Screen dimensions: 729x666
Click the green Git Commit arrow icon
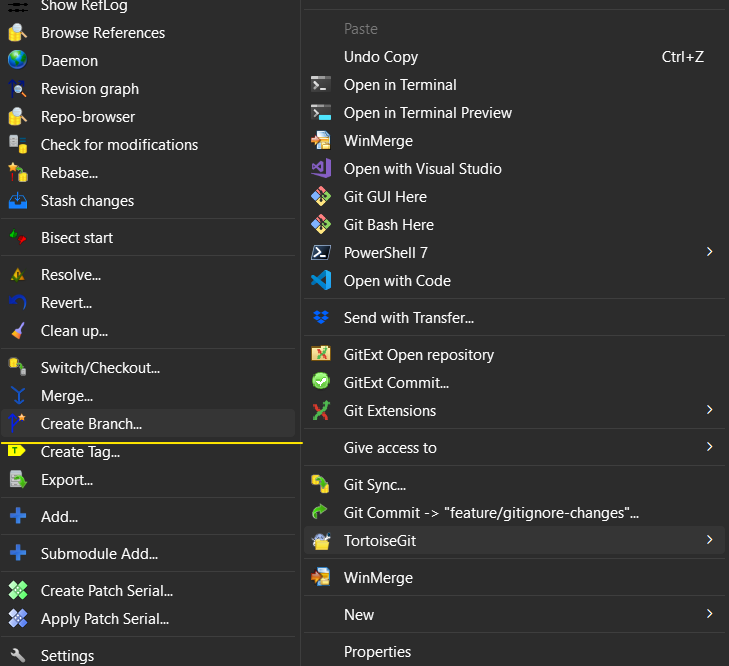[320, 512]
